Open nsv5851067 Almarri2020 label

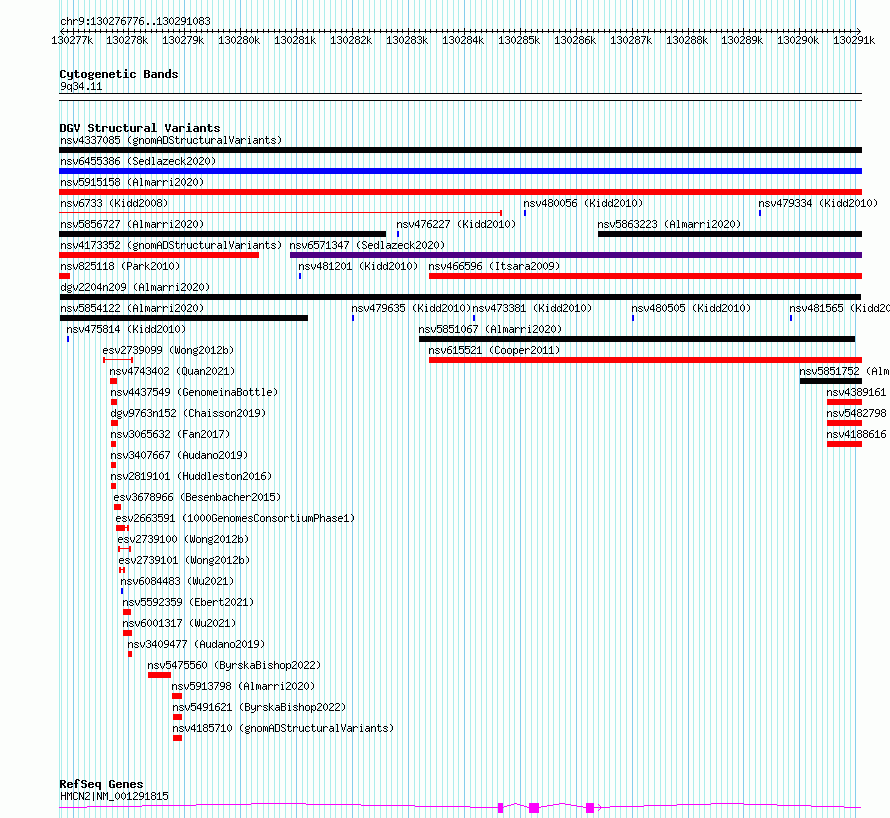(490, 329)
